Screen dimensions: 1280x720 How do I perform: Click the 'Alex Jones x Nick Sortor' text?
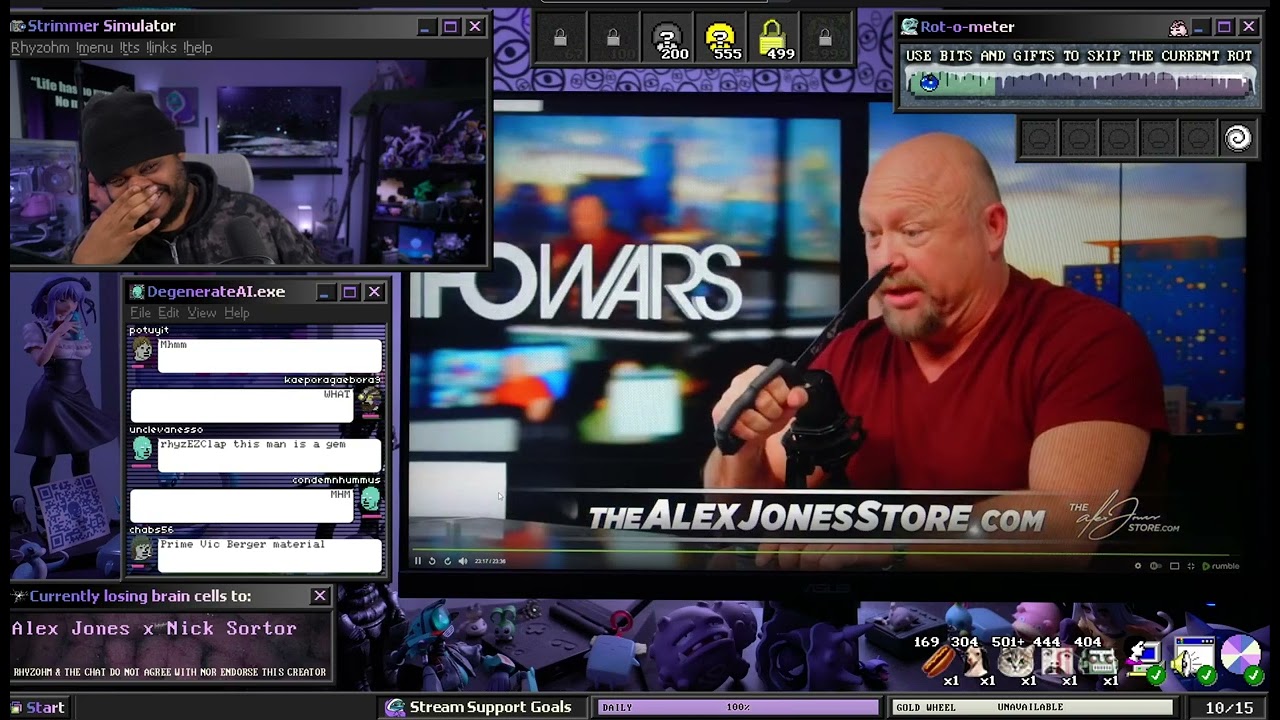click(x=154, y=629)
